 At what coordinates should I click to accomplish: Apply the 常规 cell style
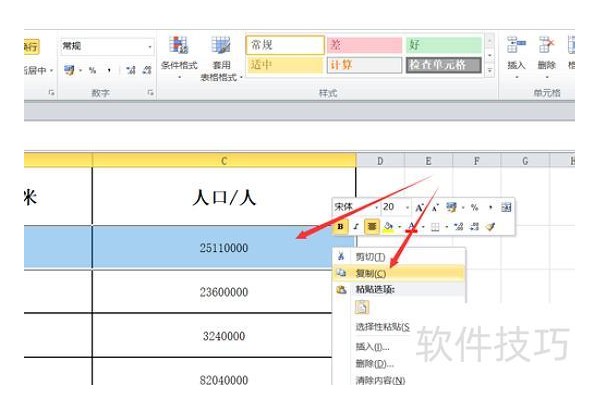click(x=285, y=45)
